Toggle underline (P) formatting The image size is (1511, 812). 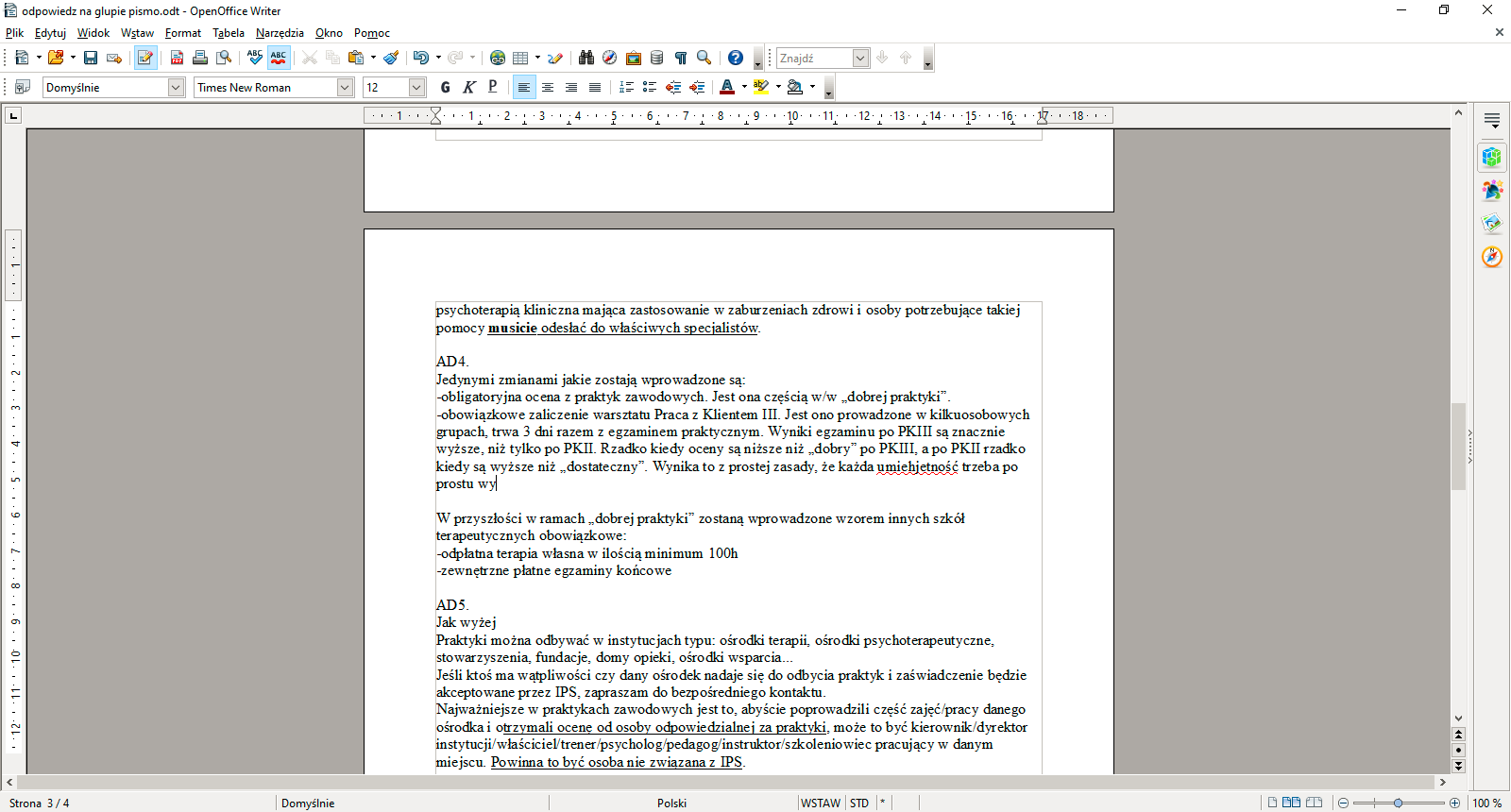(x=493, y=87)
